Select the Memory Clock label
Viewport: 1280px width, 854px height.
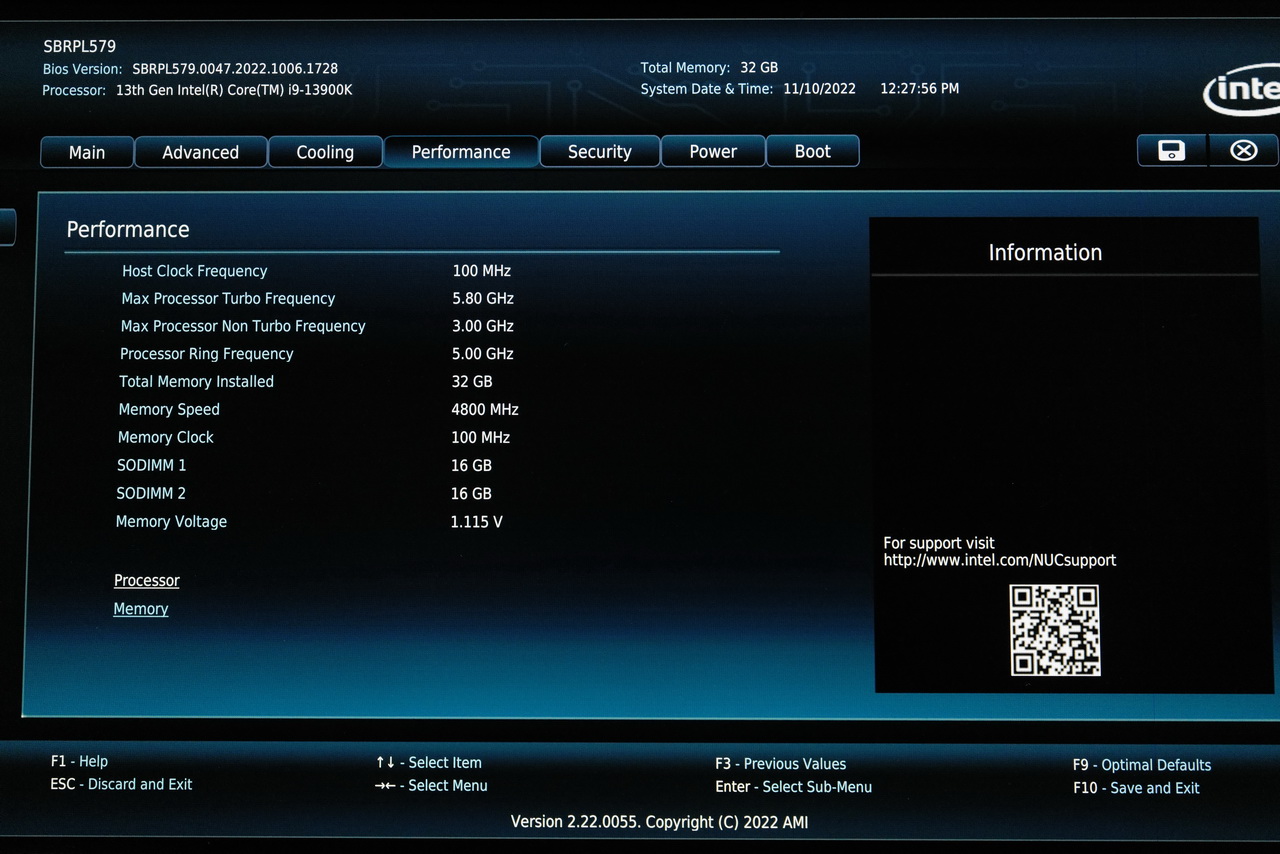pyautogui.click(x=166, y=437)
